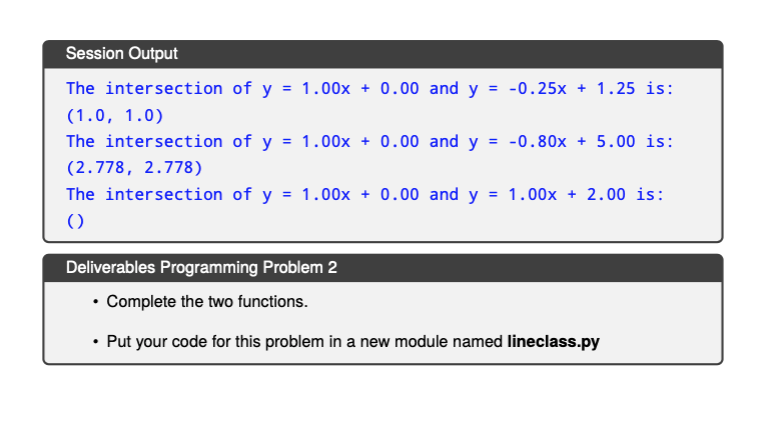This screenshot has height=430, width=769.
Task: Click the first bullet point marker
Action: click(96, 302)
